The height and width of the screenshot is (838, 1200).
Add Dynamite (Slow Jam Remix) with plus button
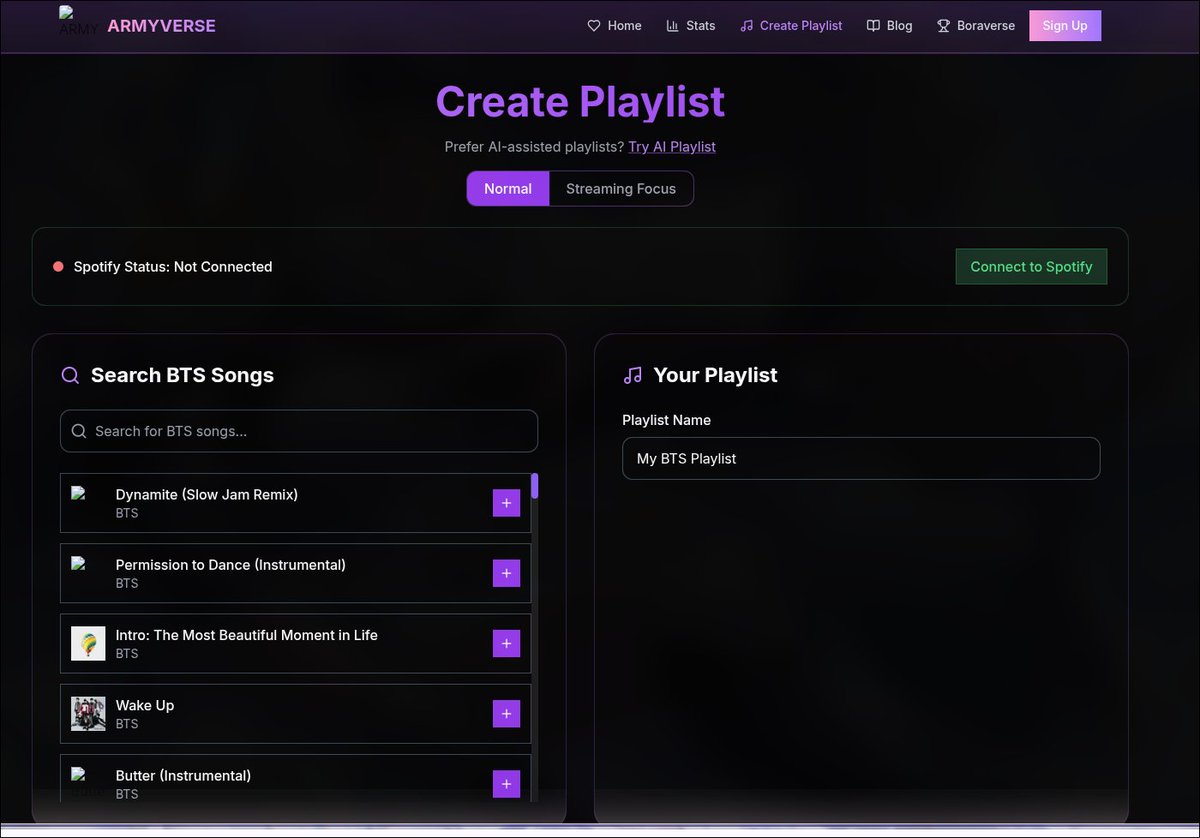tap(506, 503)
